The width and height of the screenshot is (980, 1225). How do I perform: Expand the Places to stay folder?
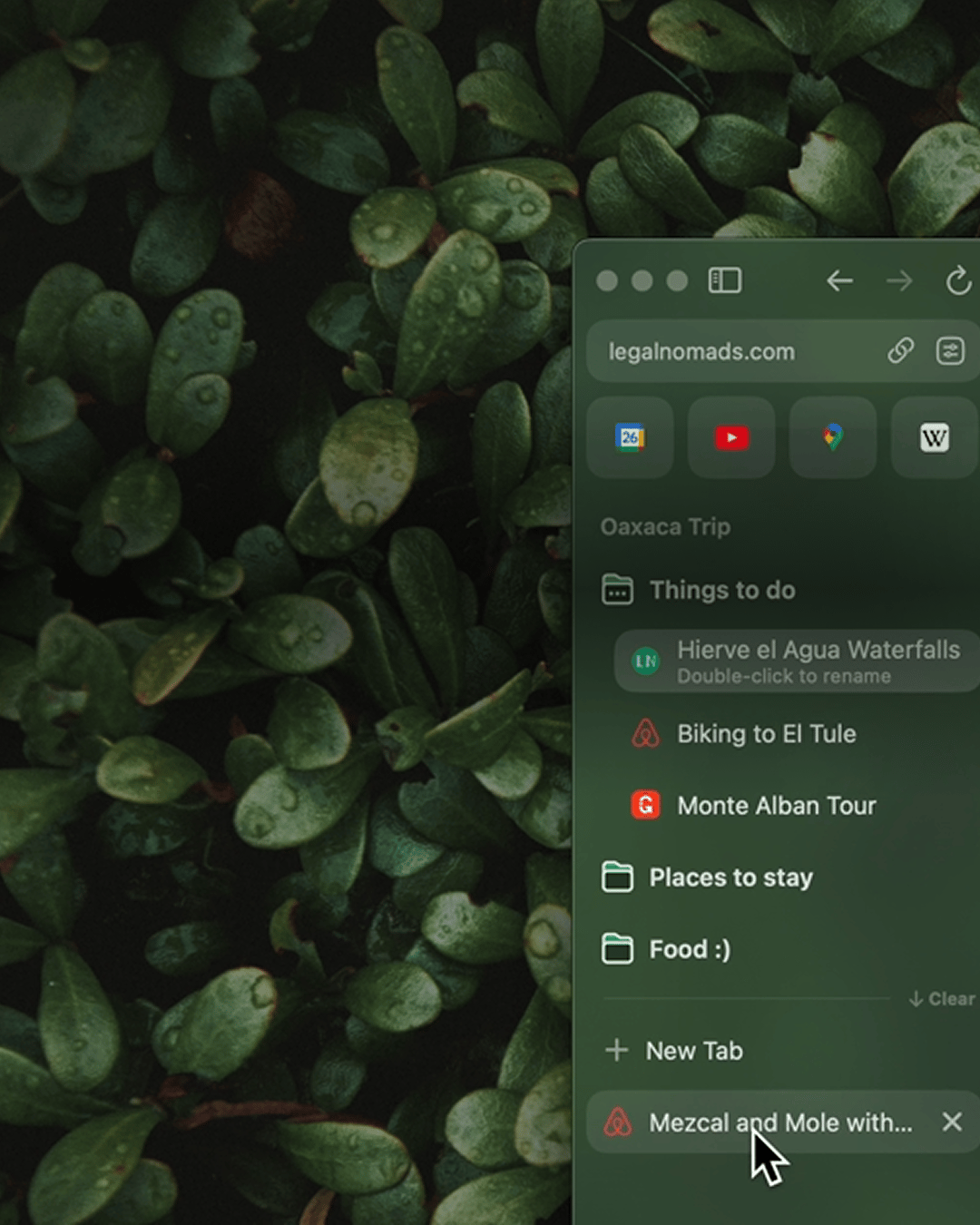click(708, 877)
